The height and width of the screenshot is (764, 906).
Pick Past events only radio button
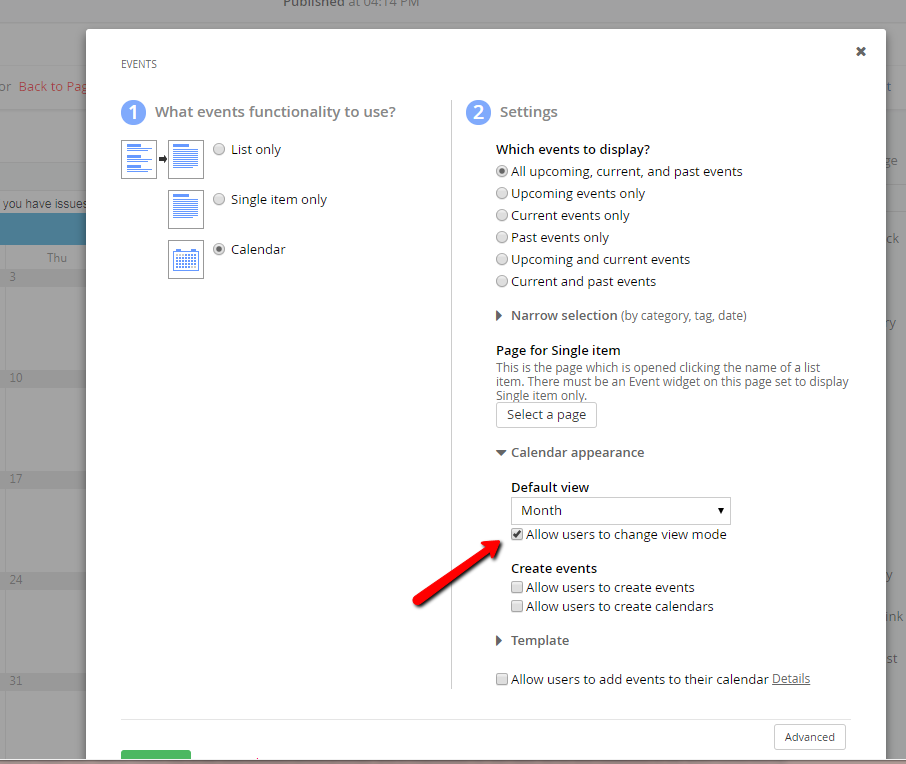[502, 238]
